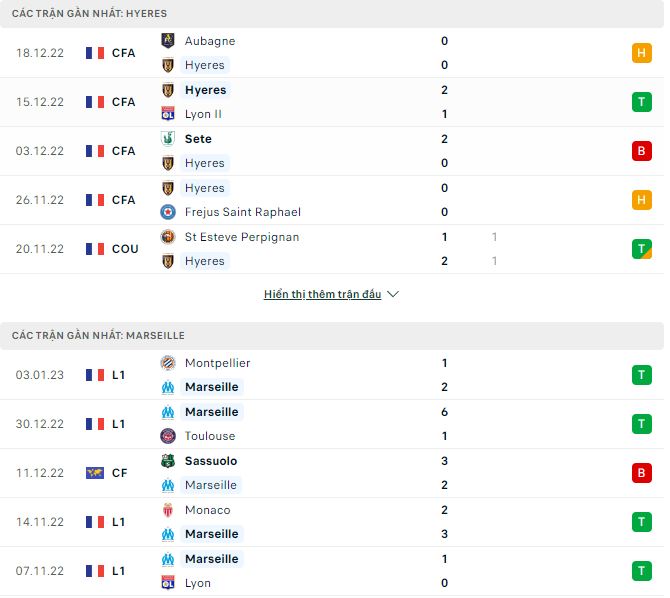Click the Sete team crest

pos(168,139)
